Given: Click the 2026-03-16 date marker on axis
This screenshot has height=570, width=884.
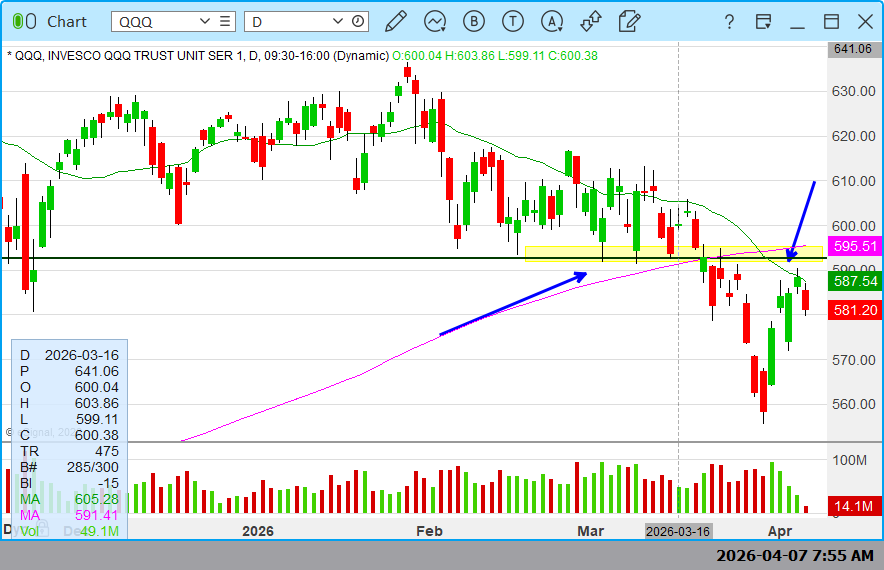Looking at the screenshot, I should (x=678, y=531).
